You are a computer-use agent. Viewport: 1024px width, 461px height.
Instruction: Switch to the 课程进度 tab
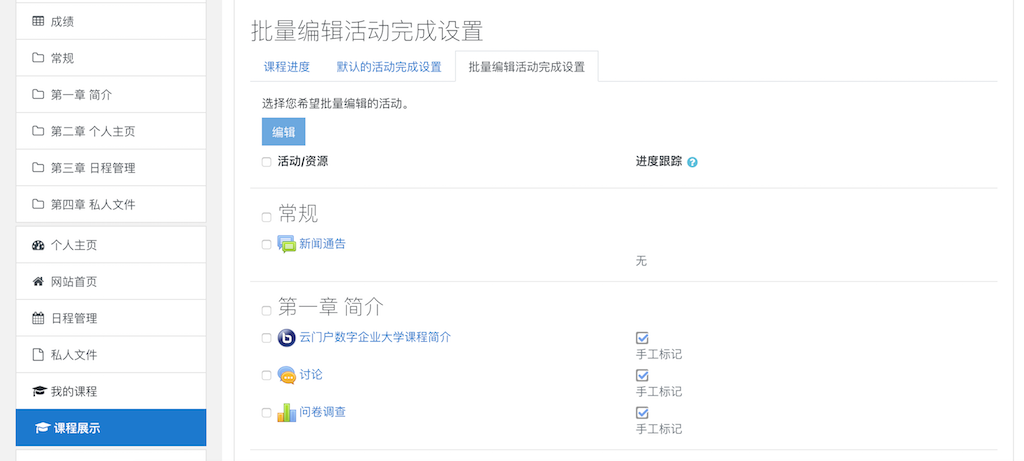pos(287,67)
